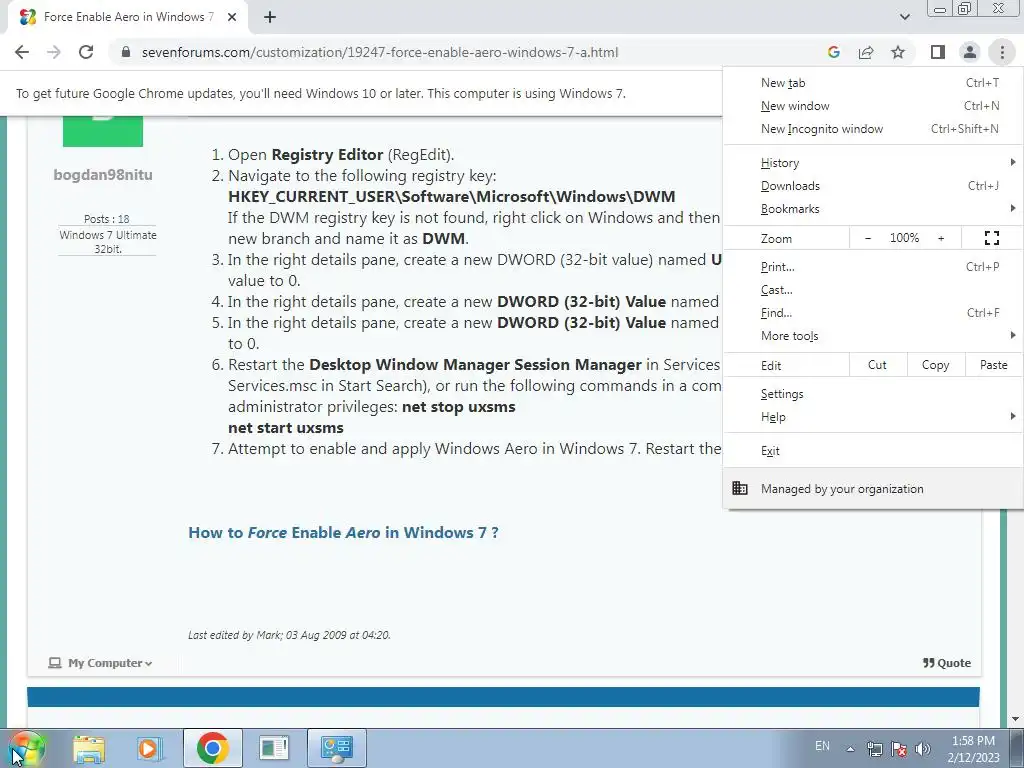Select Cast... in the menu

coord(873,289)
